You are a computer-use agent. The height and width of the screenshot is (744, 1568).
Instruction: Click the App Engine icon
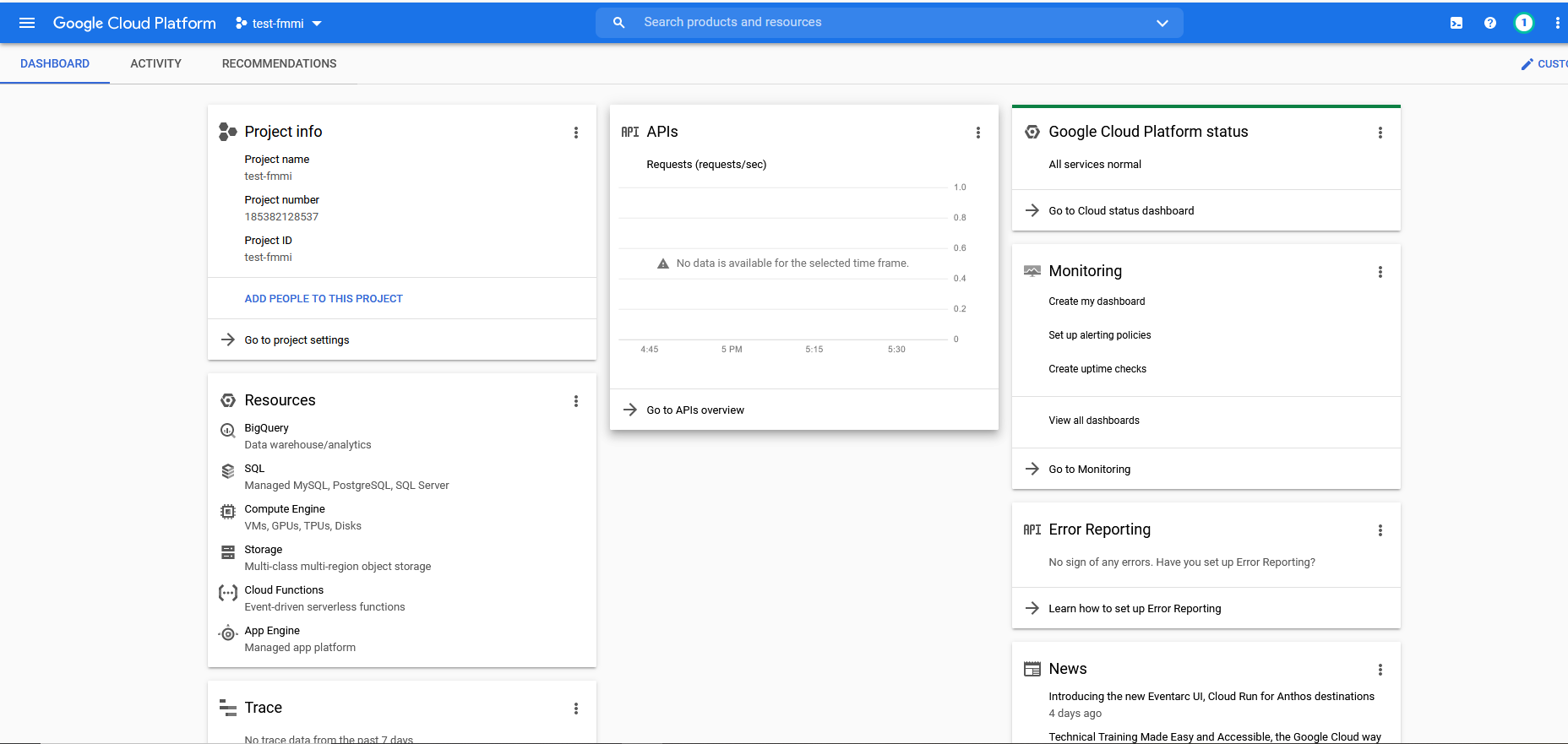coord(228,633)
